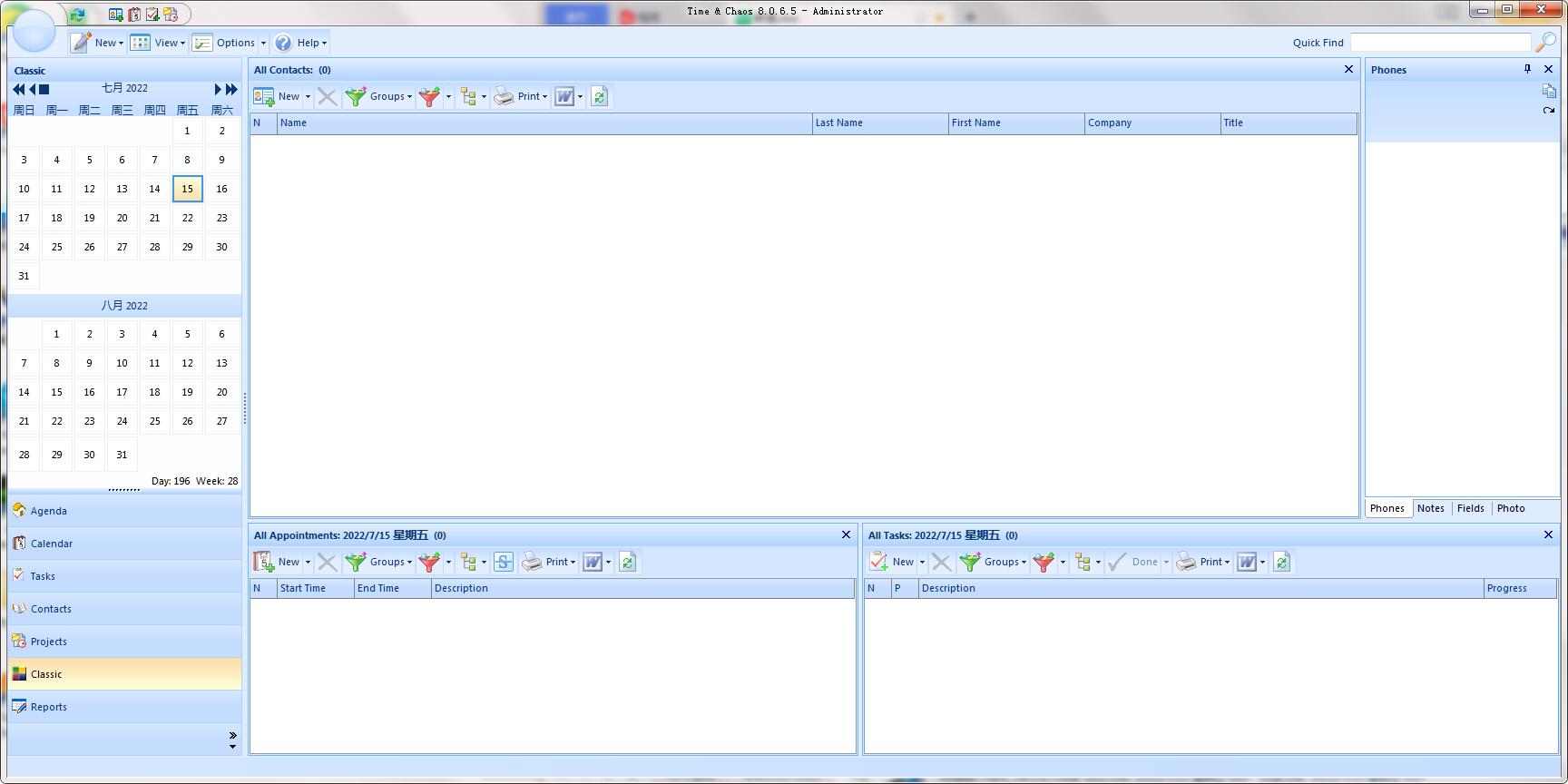Select July 22 in the calendar
1568x784 pixels.
(x=187, y=218)
